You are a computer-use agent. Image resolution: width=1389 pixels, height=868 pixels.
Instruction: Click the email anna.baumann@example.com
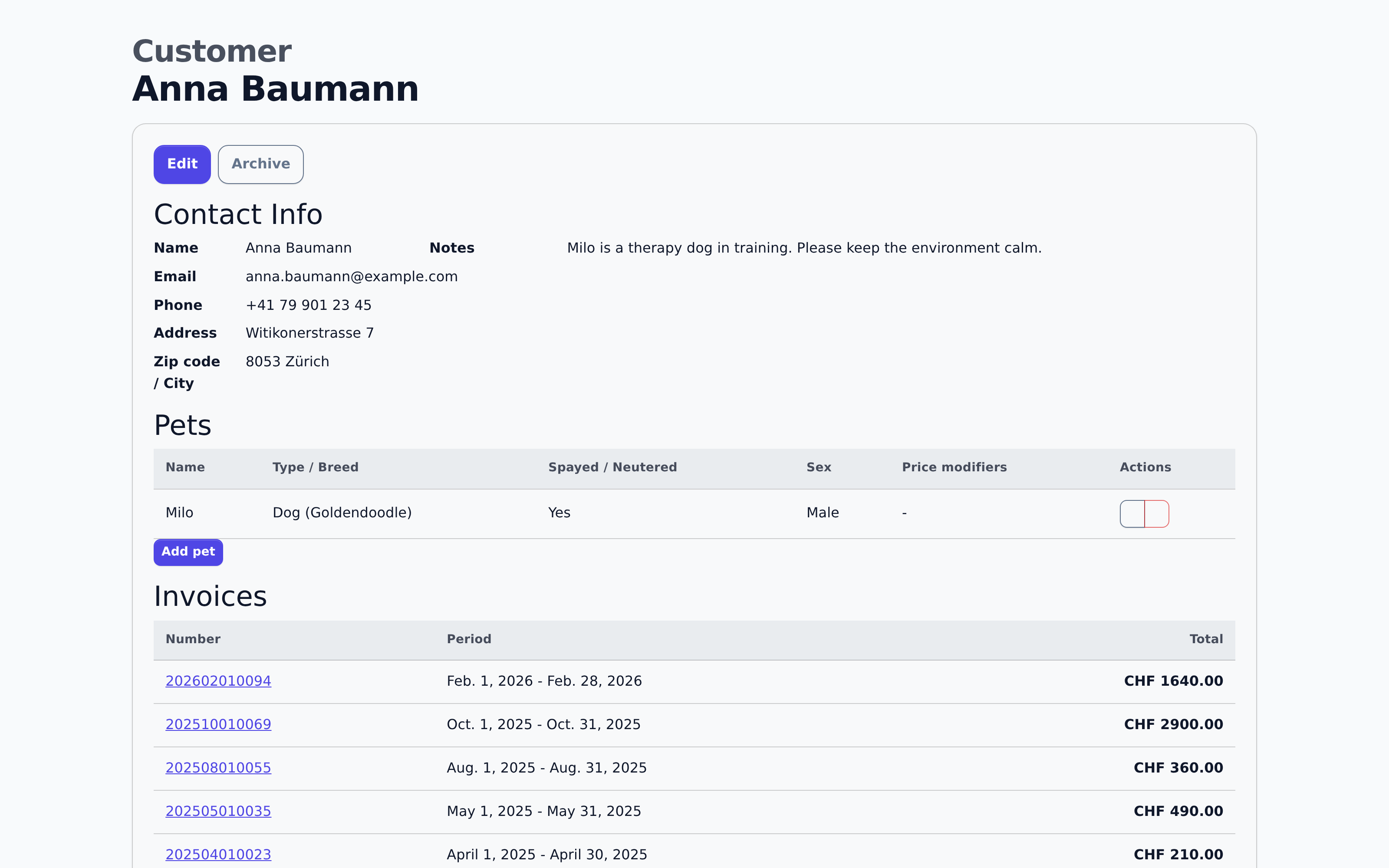point(351,277)
